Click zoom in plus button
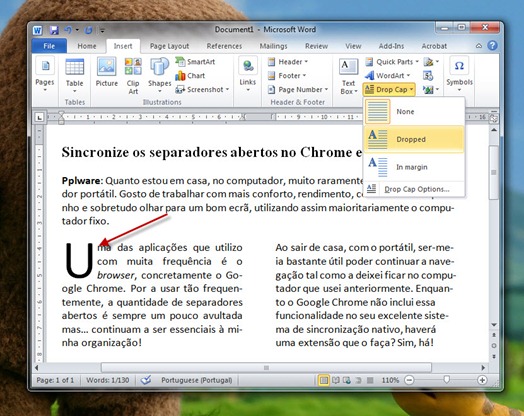Screen dimensions: 524x416 pyautogui.click(x=482, y=380)
